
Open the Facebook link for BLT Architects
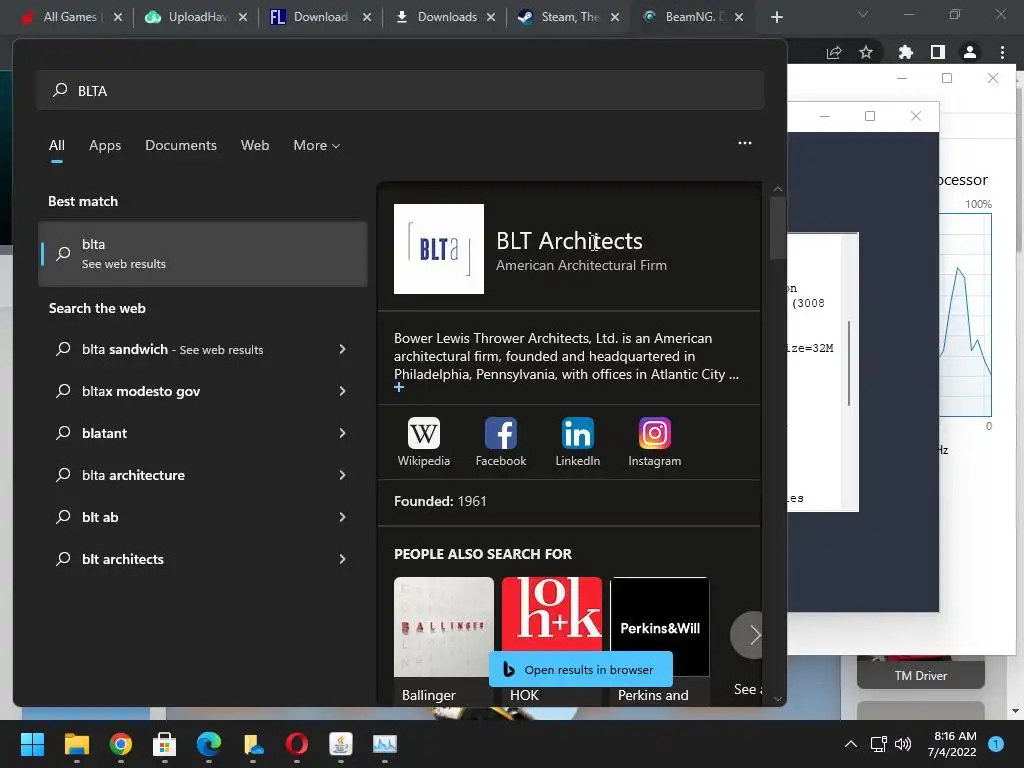pyautogui.click(x=500, y=442)
